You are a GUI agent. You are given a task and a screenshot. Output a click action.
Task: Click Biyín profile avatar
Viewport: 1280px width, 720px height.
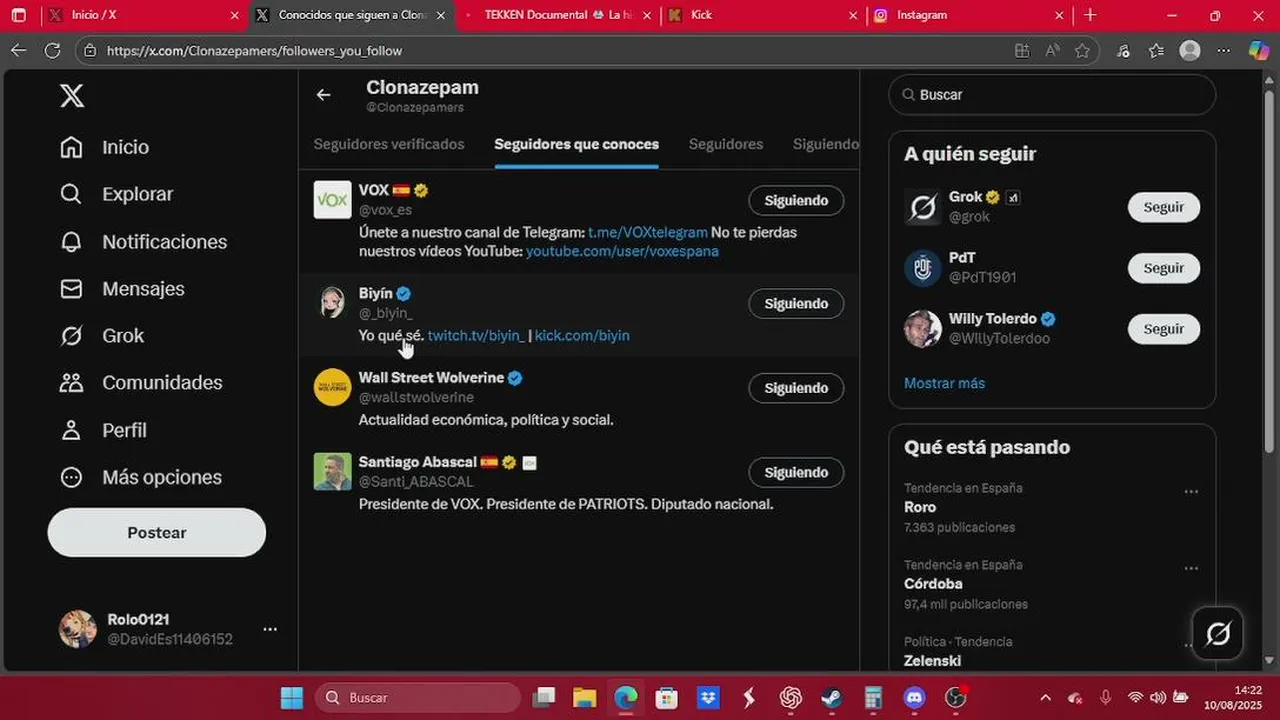333,303
